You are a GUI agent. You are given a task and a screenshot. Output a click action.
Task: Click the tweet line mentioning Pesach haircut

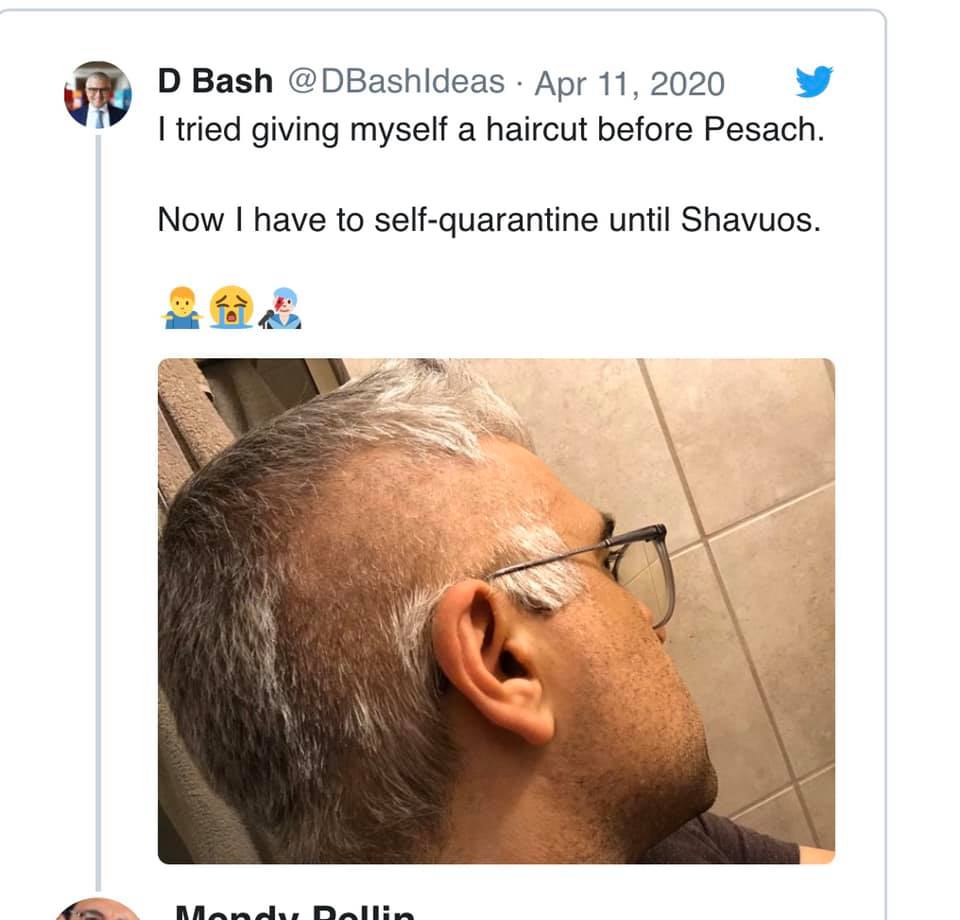(x=491, y=130)
